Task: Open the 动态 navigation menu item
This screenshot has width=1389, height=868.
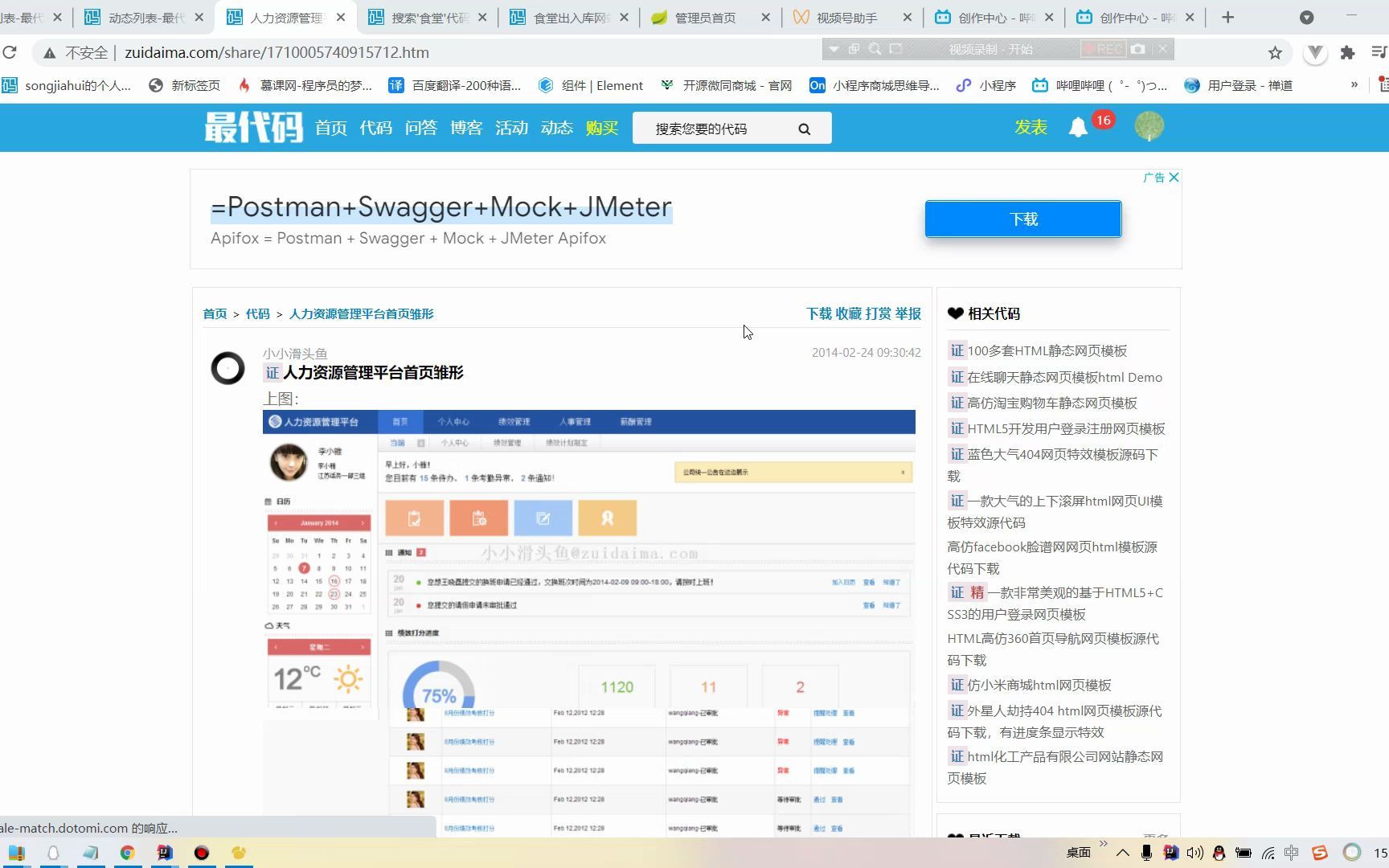Action: [x=556, y=128]
